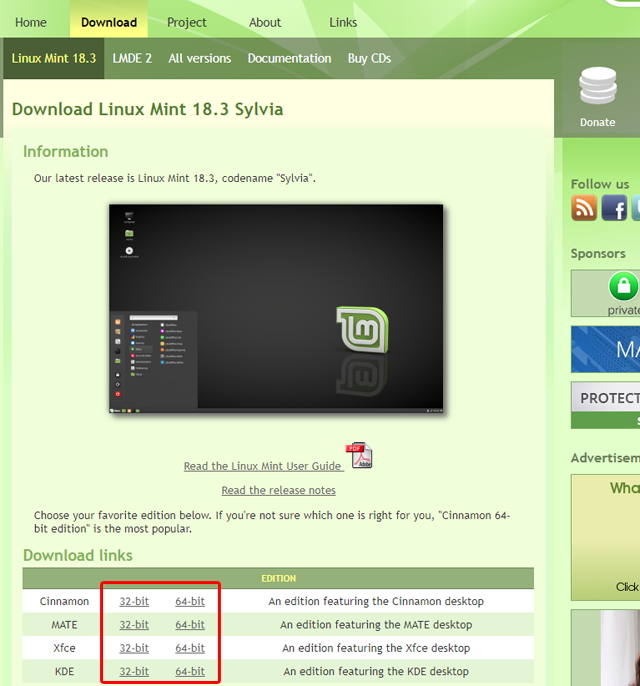
Task: Download MATE 64-bit edition
Action: (190, 625)
